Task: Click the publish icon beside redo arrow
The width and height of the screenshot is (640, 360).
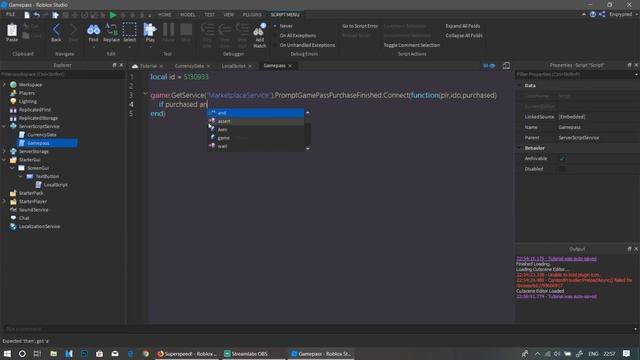Action: coord(56,15)
